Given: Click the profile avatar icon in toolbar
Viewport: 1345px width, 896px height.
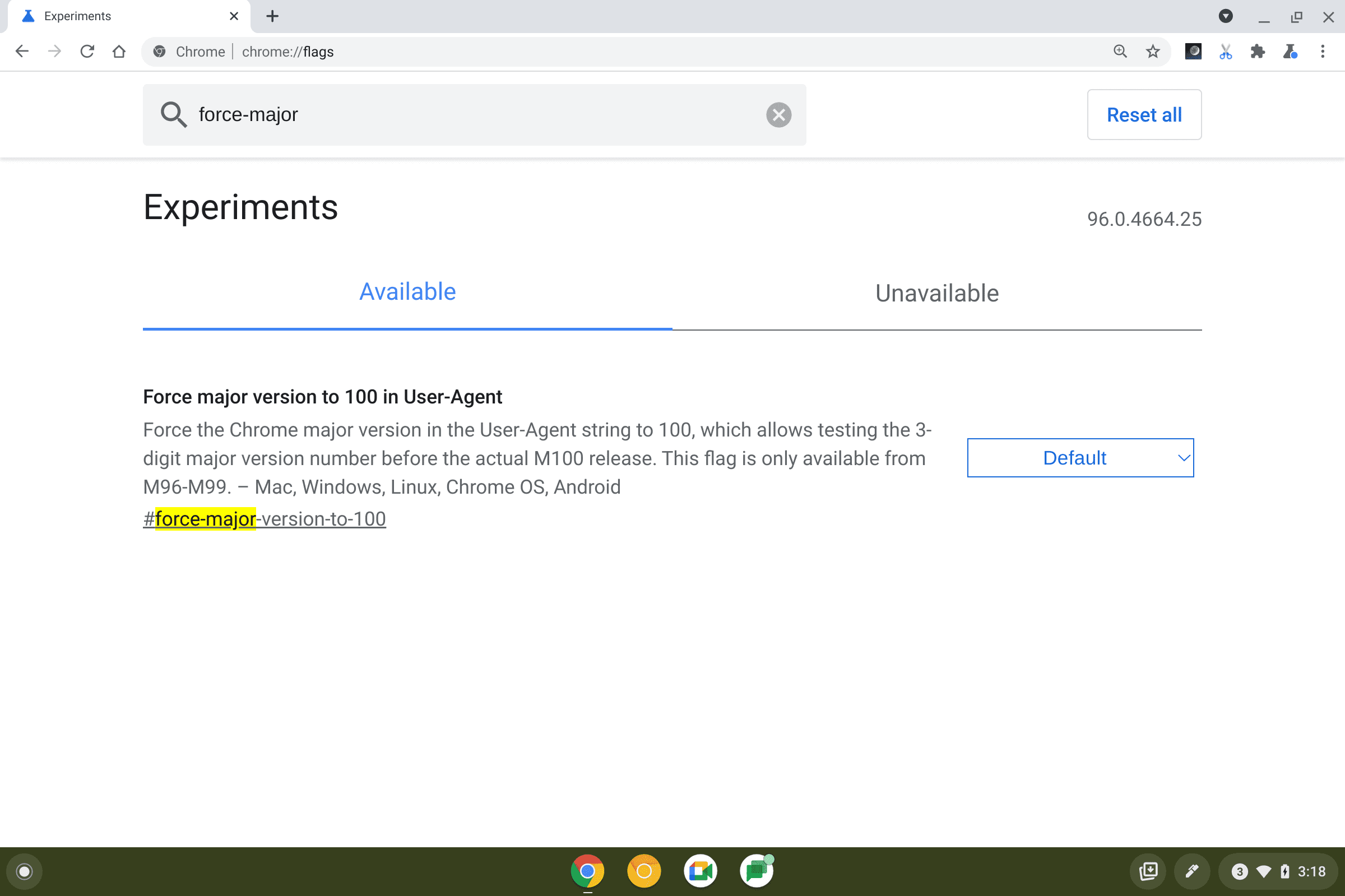Looking at the screenshot, I should click(1192, 51).
